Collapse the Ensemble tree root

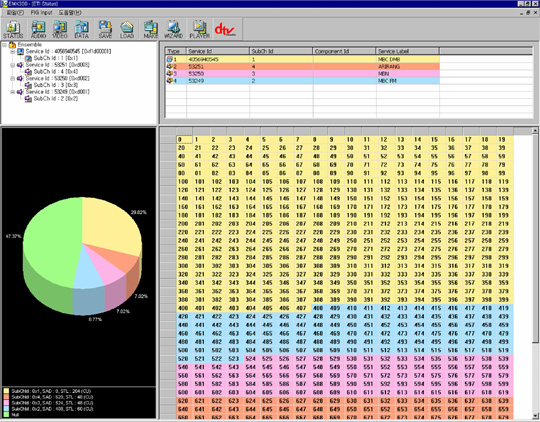(x=4, y=45)
